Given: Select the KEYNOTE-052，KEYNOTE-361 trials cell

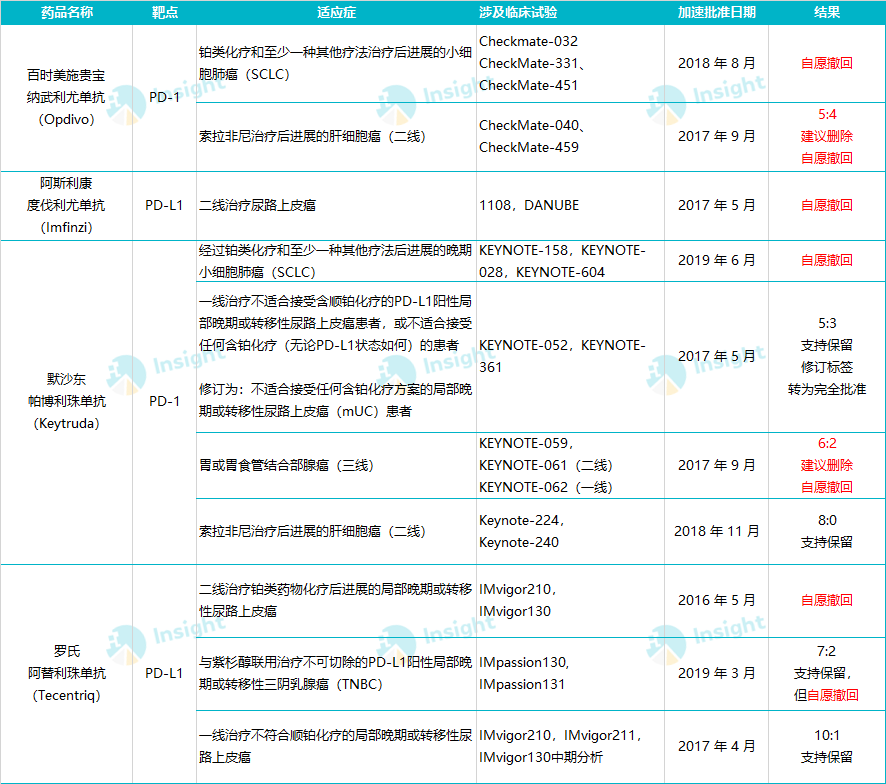Looking at the screenshot, I should (570, 357).
